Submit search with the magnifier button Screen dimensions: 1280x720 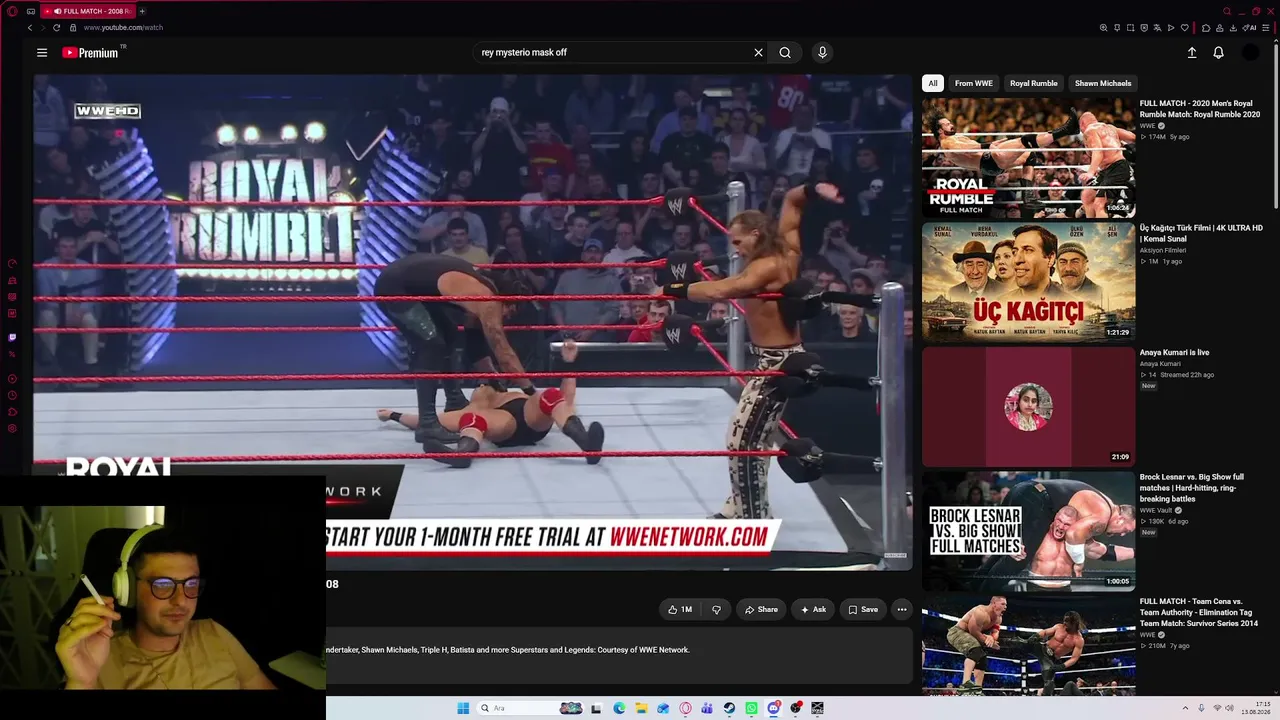tap(785, 53)
